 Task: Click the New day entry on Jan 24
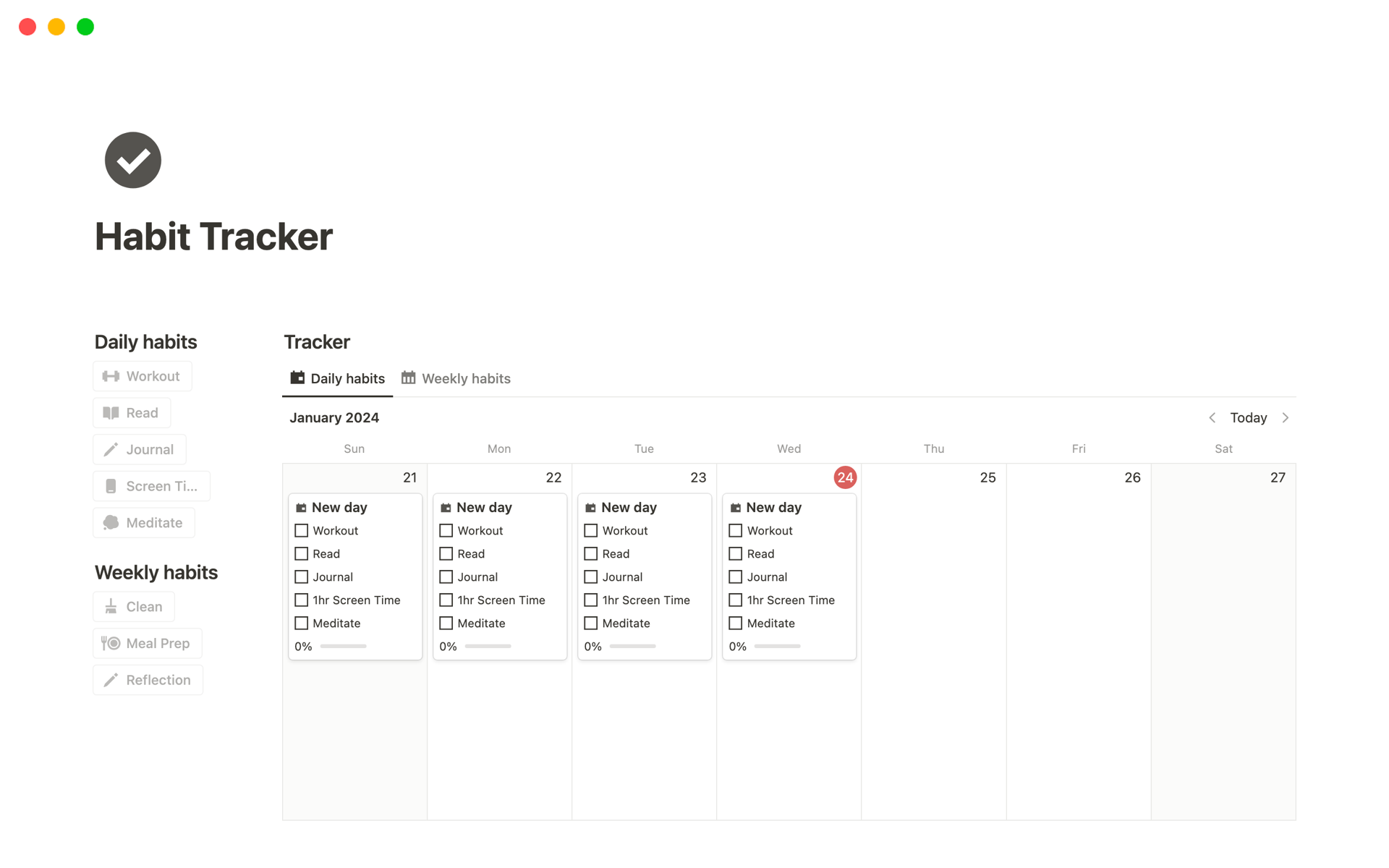(775, 507)
